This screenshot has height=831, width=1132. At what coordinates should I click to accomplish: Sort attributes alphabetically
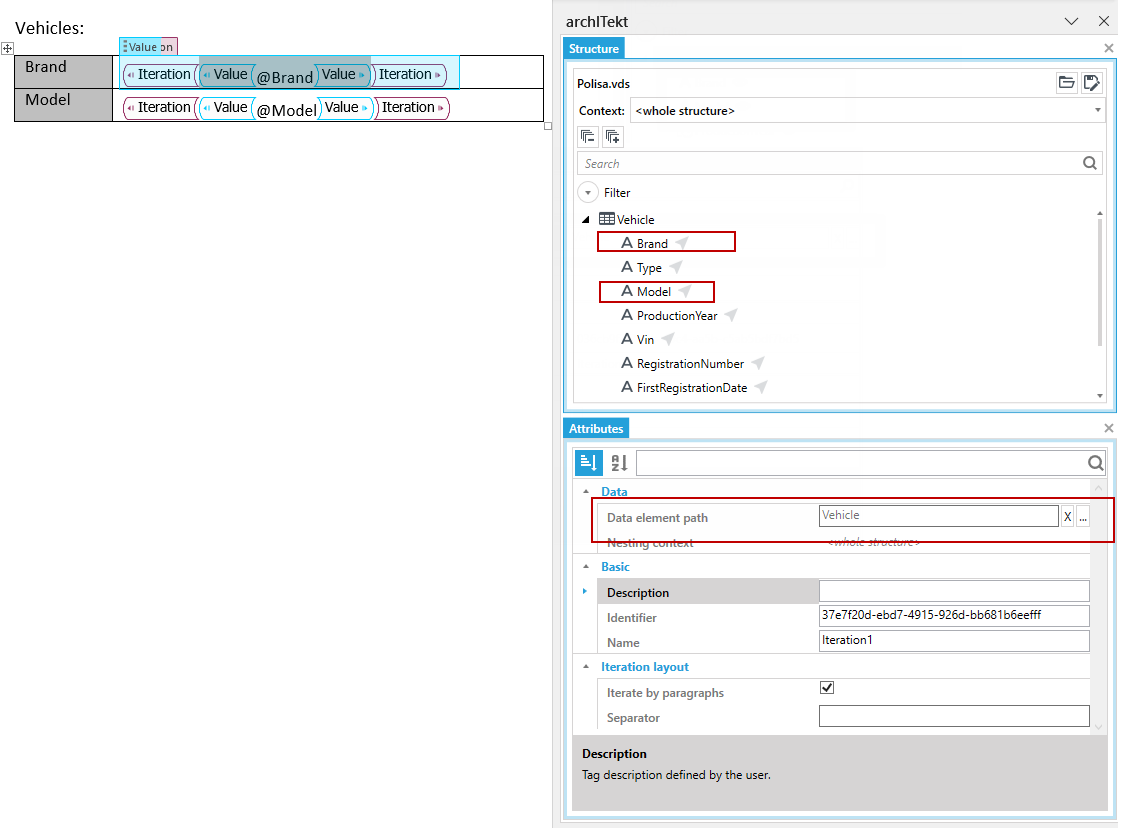(x=619, y=463)
